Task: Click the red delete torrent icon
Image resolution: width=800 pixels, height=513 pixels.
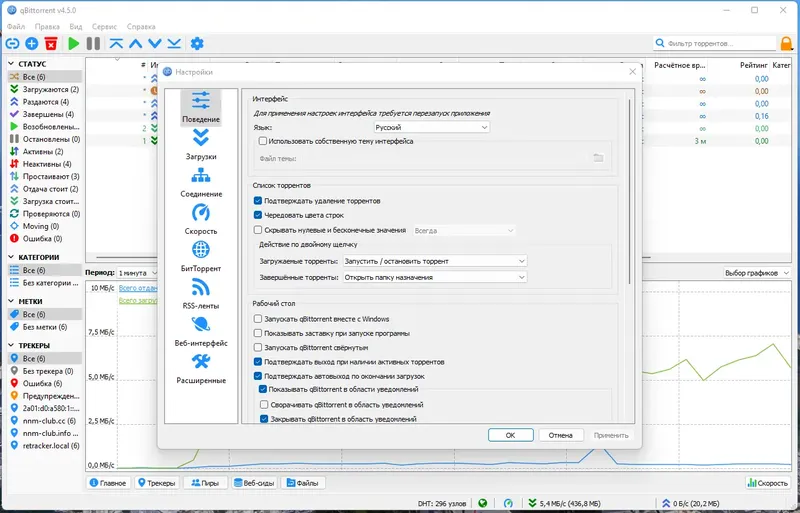Action: pyautogui.click(x=51, y=44)
